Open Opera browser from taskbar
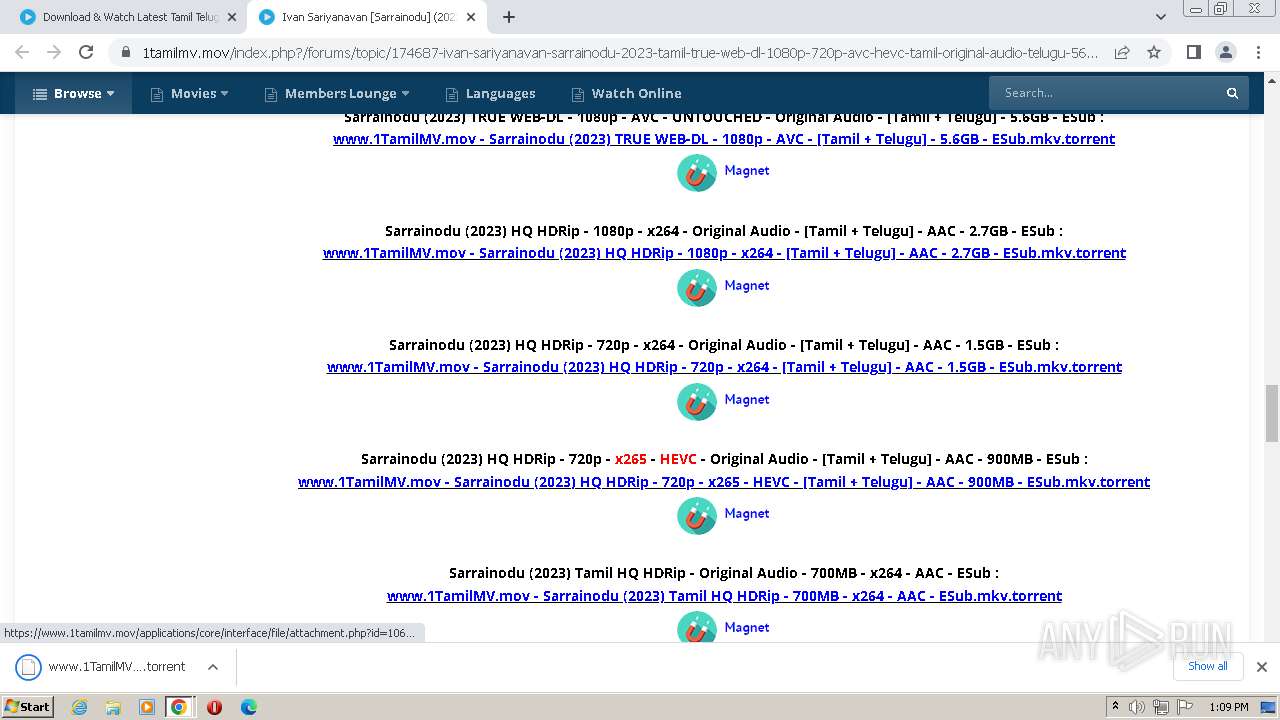This screenshot has width=1280, height=720. (x=214, y=707)
